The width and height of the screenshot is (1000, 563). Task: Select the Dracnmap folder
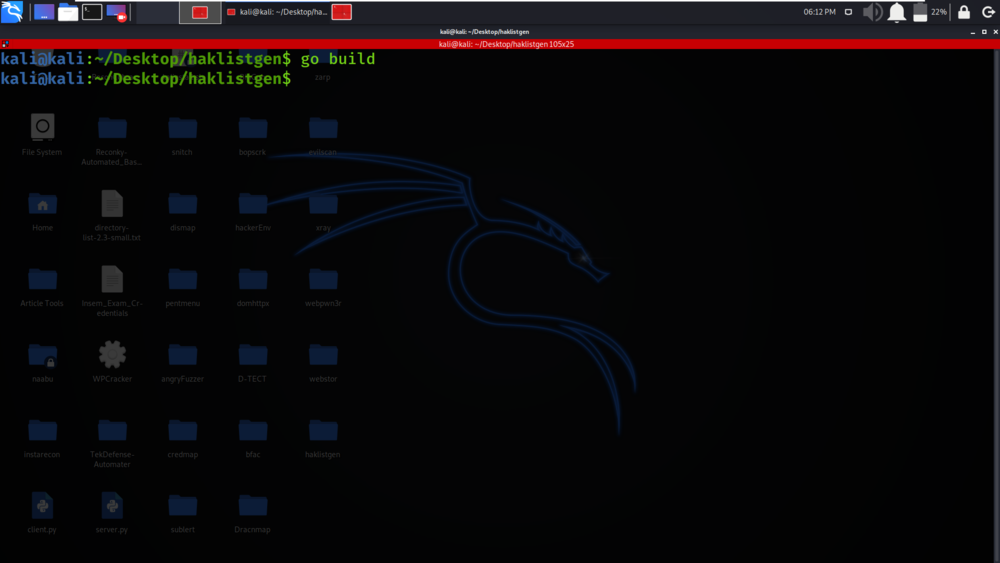point(253,513)
